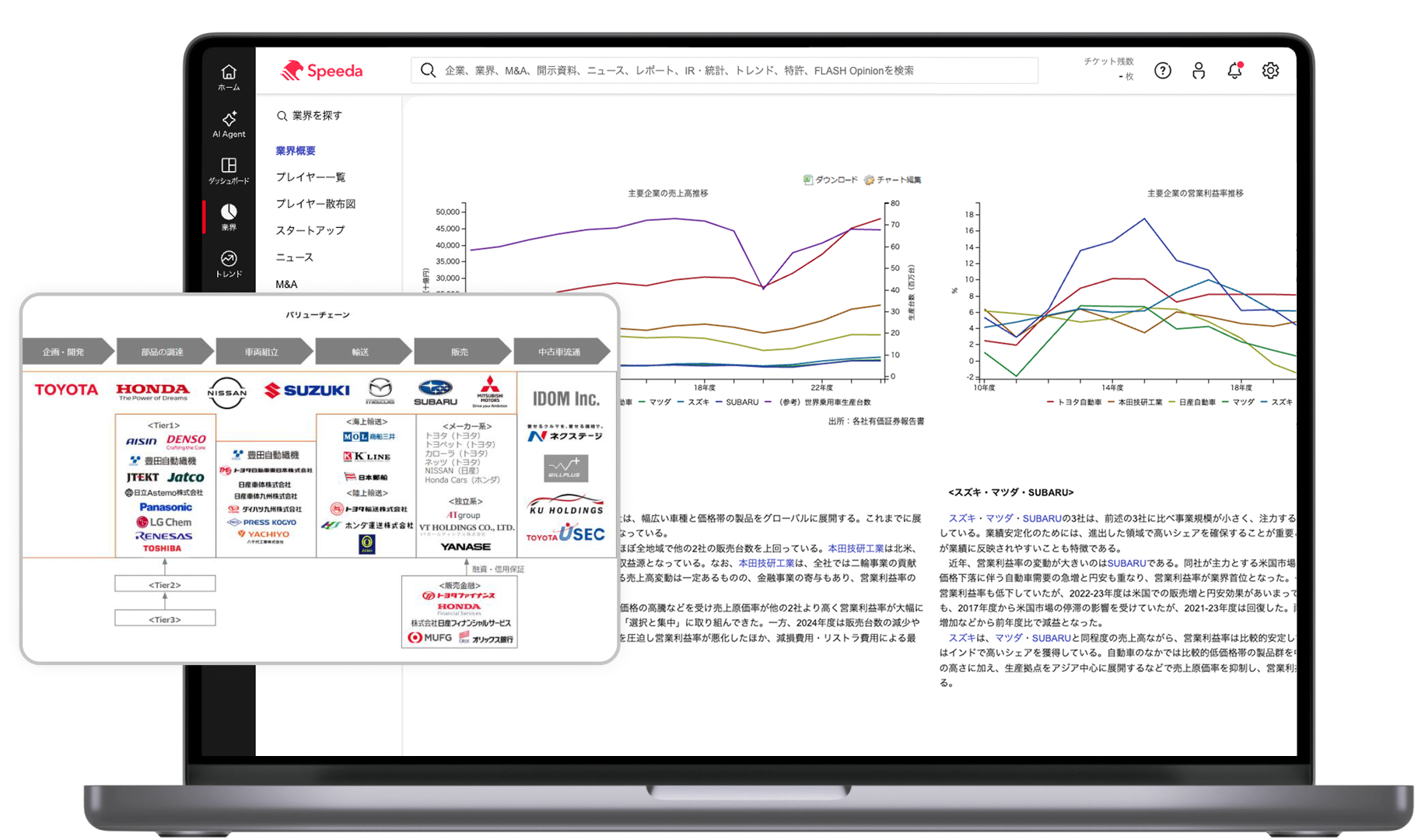Open the user profile icon
Screen dimensions: 1418x840
[1198, 71]
